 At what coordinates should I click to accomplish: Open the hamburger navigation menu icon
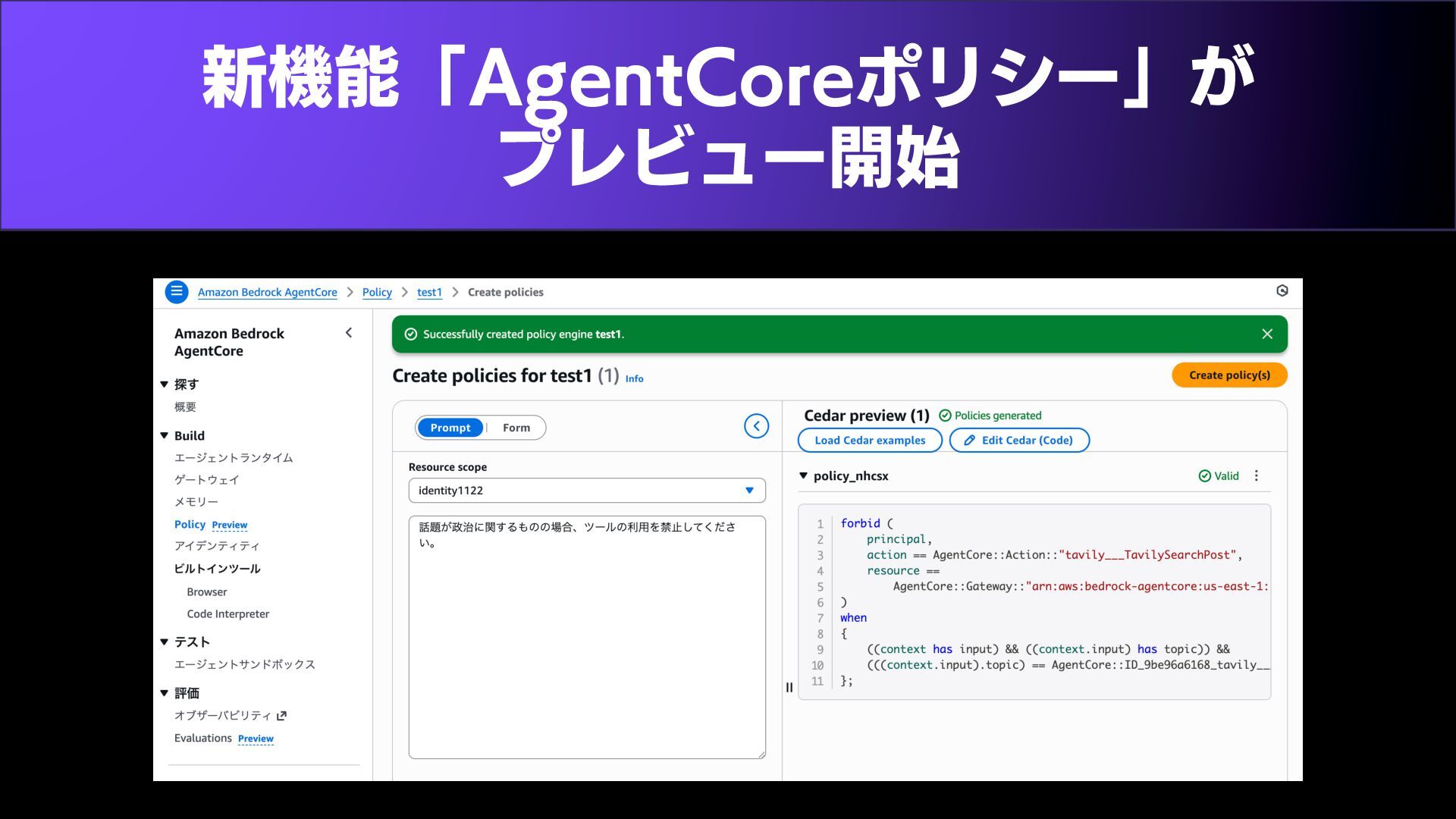[x=177, y=292]
